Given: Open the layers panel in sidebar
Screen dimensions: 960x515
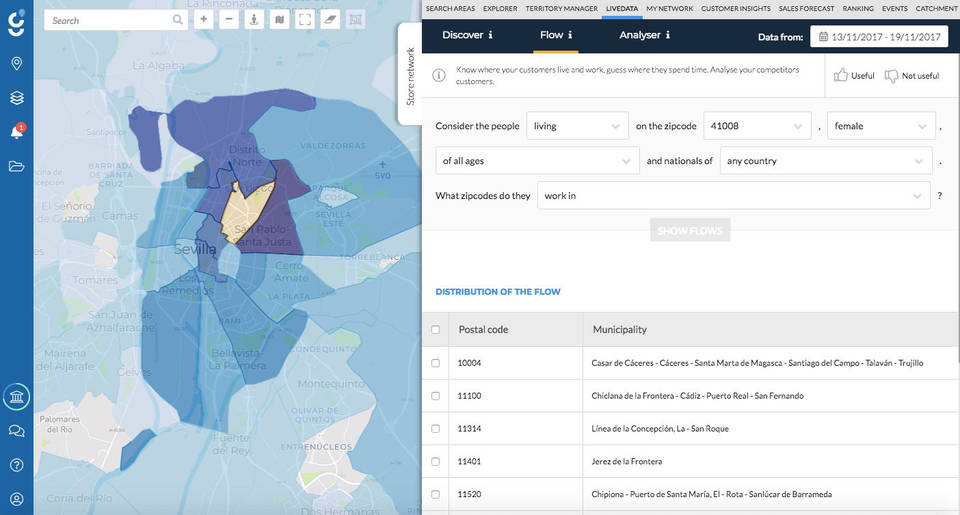Looking at the screenshot, I should coord(16,98).
